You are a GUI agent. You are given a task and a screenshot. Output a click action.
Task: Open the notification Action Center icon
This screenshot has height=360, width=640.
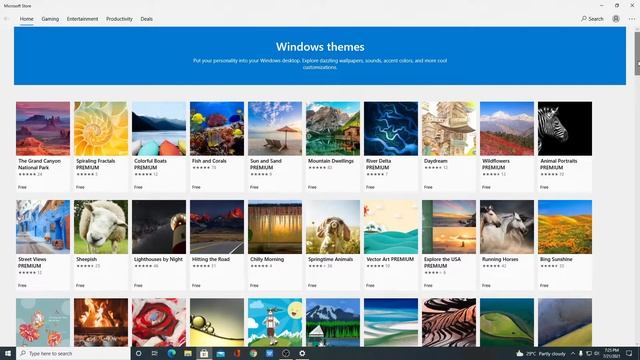[x=629, y=353]
